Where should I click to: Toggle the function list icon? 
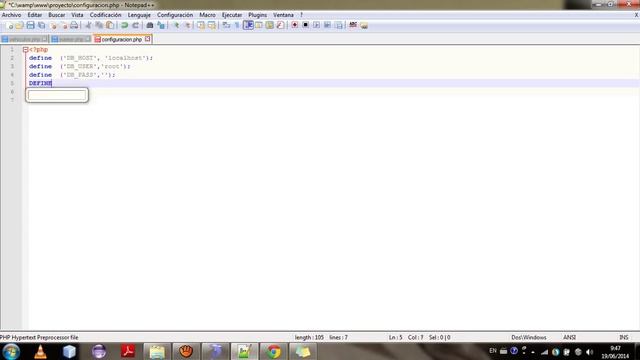click(x=280, y=25)
